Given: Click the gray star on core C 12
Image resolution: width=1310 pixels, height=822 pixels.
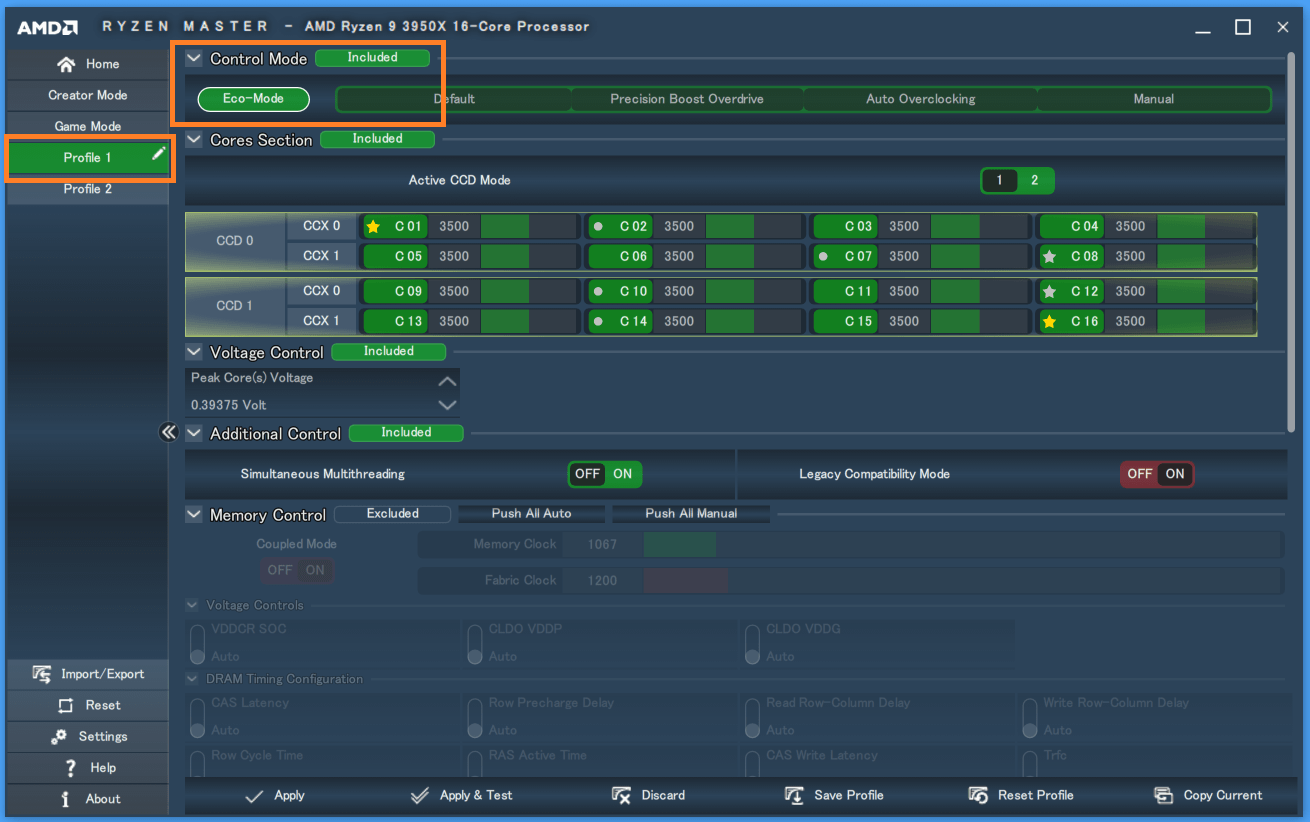Looking at the screenshot, I should [x=1049, y=291].
